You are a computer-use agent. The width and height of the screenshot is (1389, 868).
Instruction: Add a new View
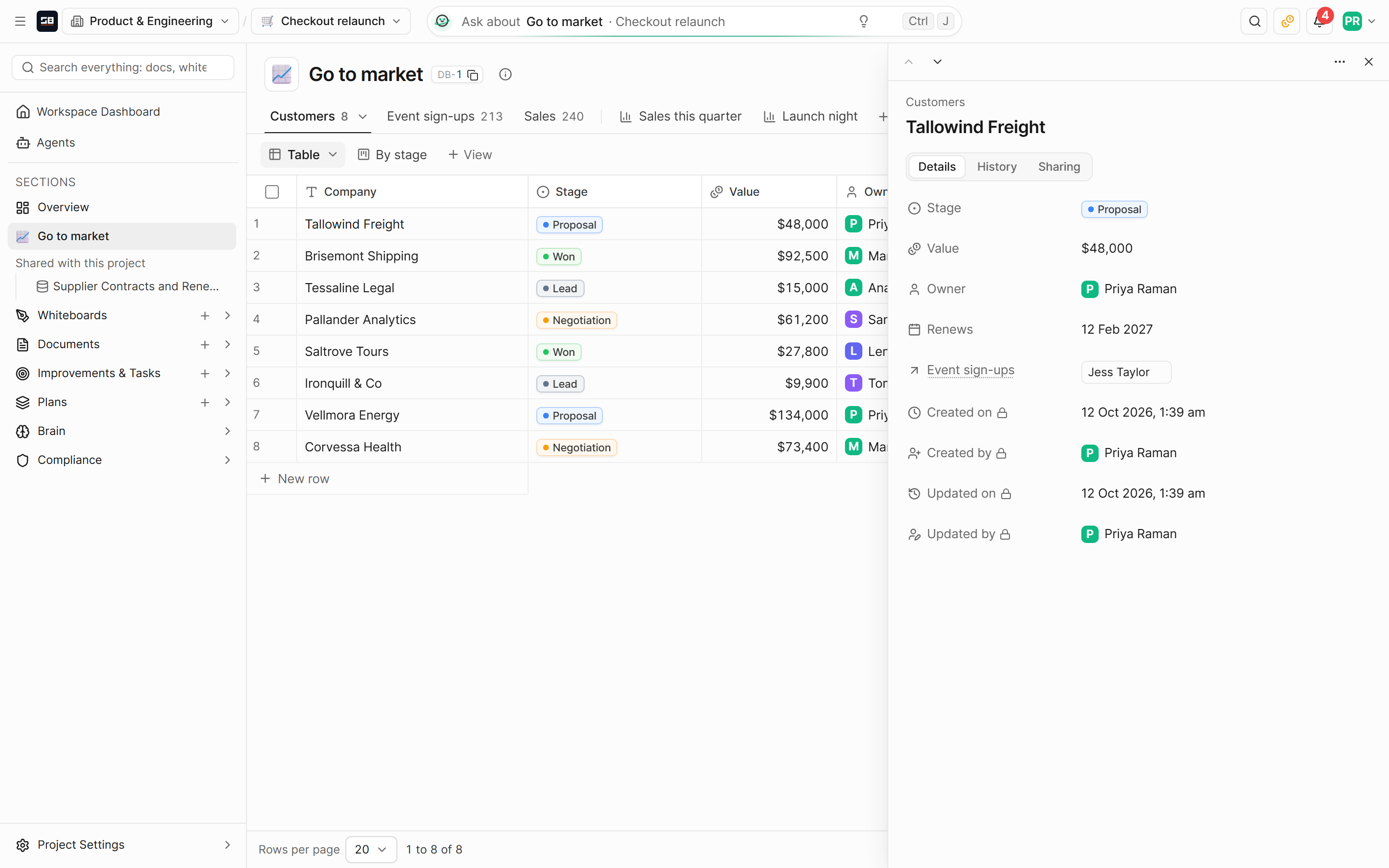coord(470,154)
